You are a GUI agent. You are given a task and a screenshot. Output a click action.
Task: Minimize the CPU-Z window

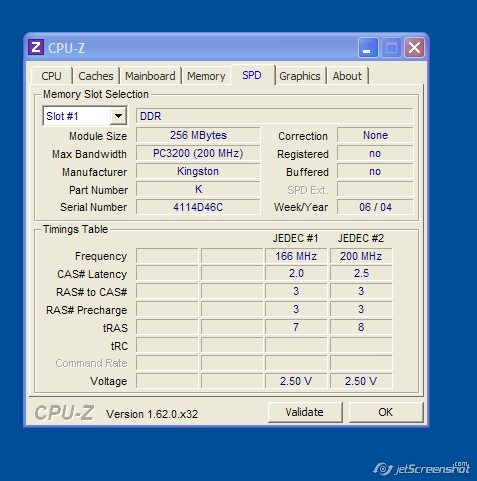point(368,47)
